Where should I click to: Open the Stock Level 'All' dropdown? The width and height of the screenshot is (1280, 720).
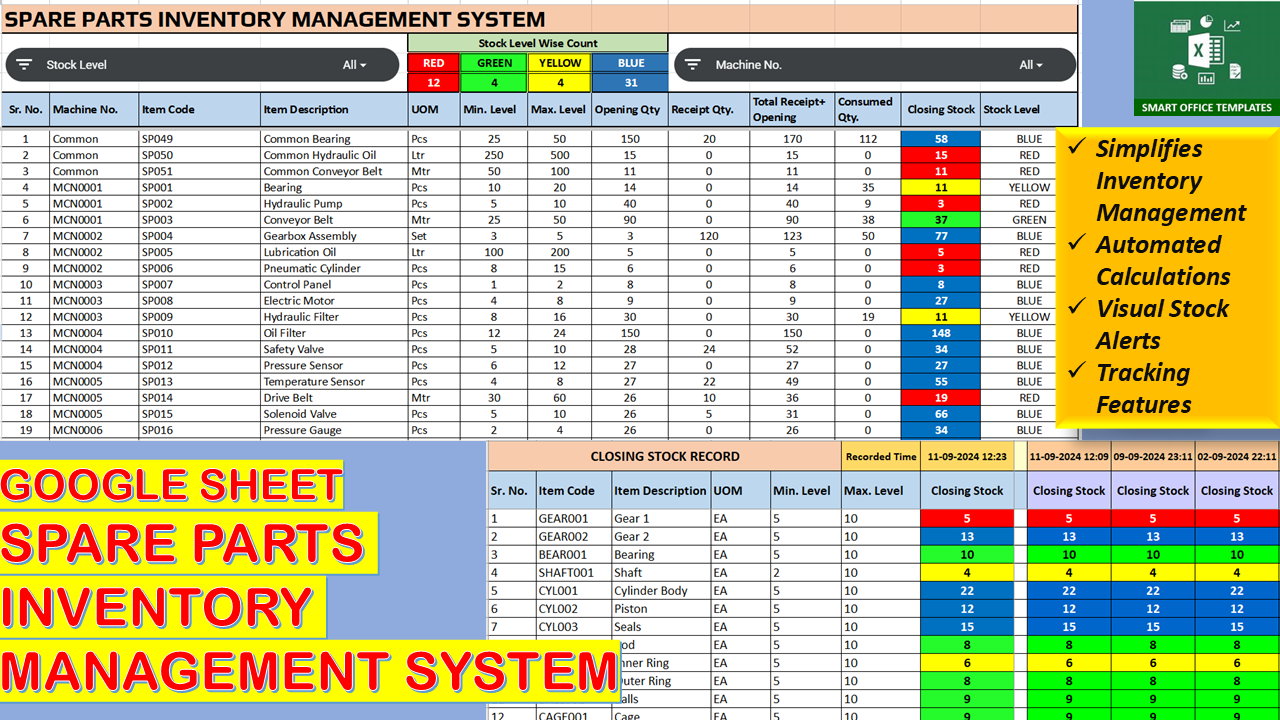pos(355,65)
